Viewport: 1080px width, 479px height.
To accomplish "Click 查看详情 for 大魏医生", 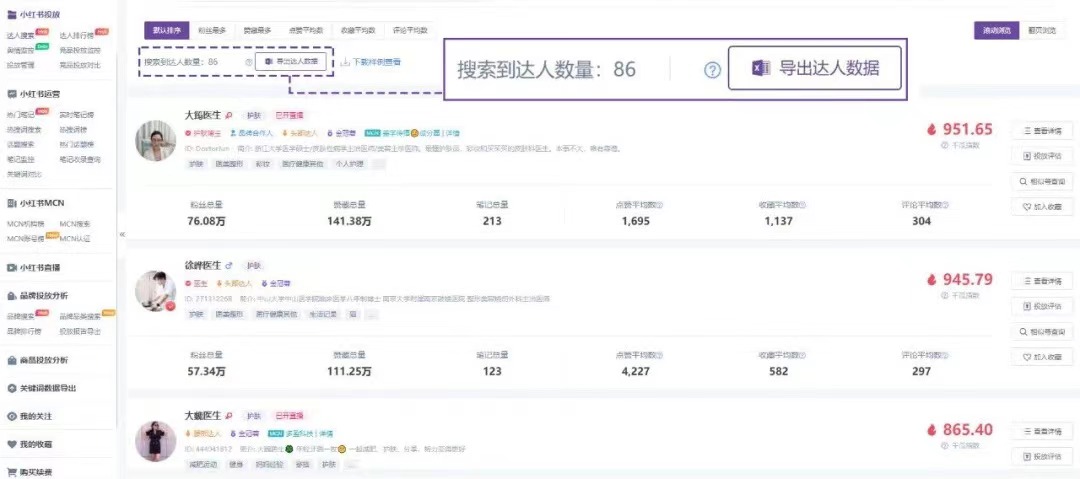I will [1041, 431].
